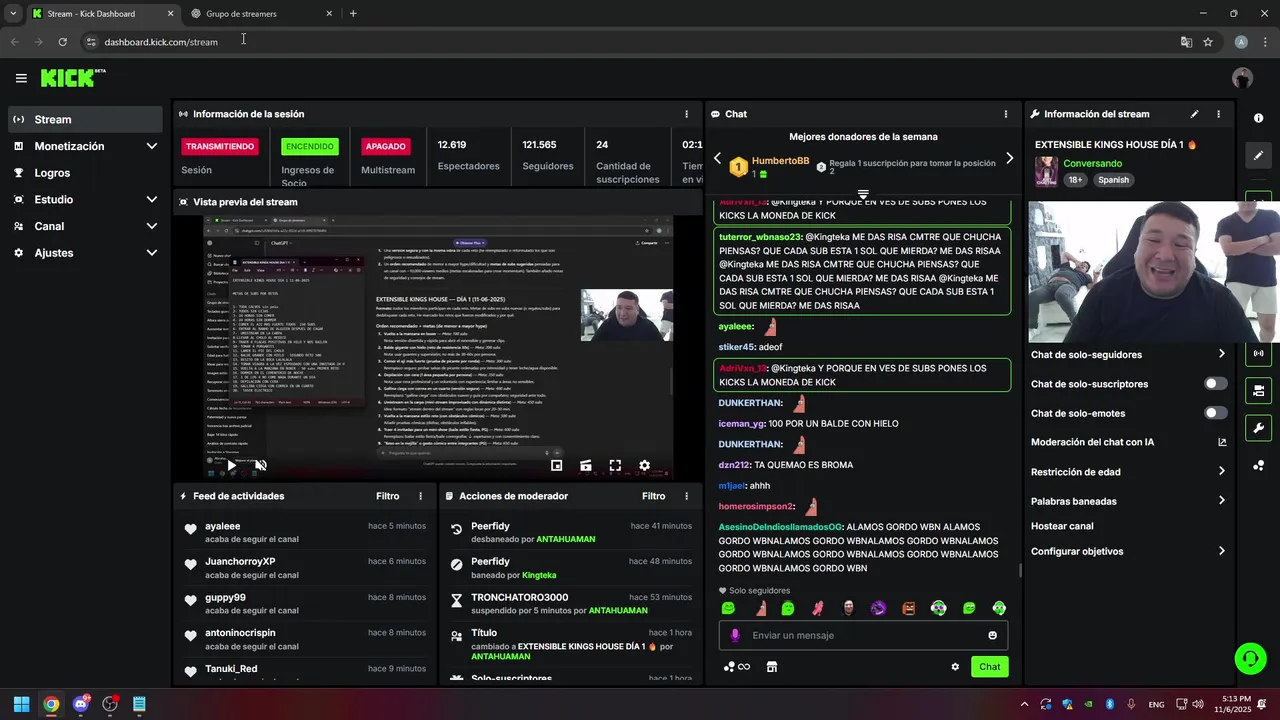Bookmark this page with the star icon
Image resolution: width=1280 pixels, height=720 pixels.
(1208, 42)
